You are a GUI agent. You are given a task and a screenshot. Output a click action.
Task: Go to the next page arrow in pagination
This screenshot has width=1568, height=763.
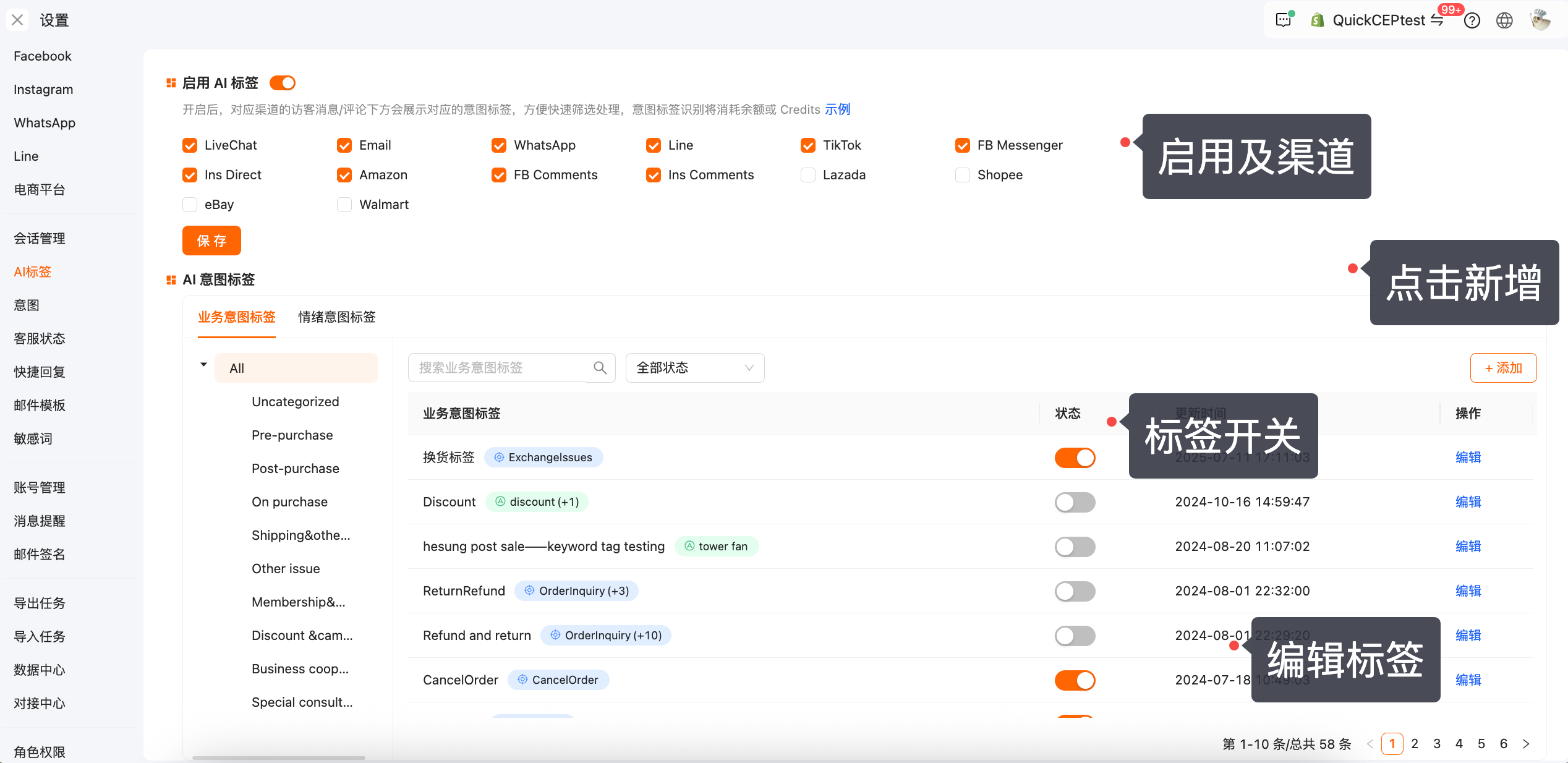pyautogui.click(x=1526, y=744)
